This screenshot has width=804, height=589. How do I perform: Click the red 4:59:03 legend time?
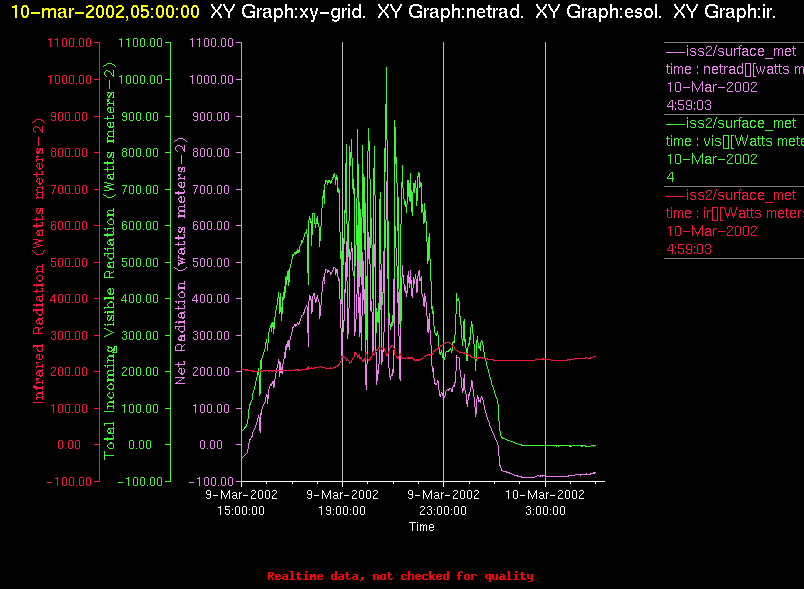click(x=689, y=249)
